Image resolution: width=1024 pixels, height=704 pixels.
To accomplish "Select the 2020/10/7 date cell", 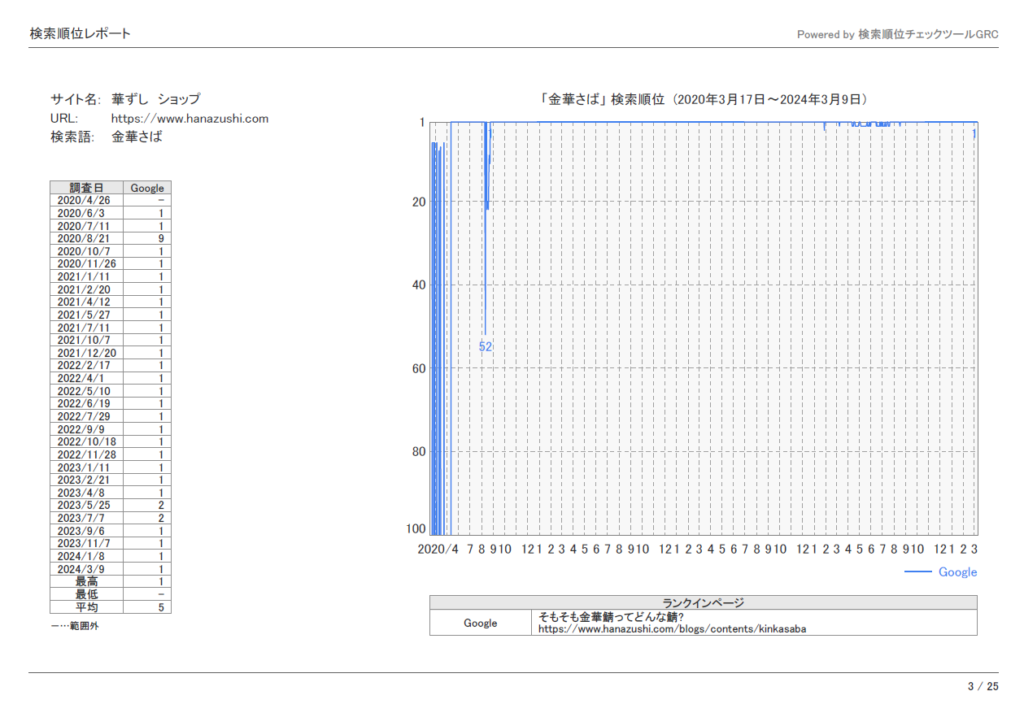I will tap(86, 251).
